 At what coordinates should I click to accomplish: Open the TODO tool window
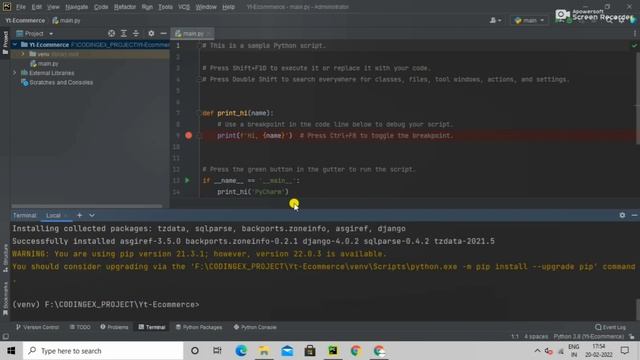pos(80,327)
